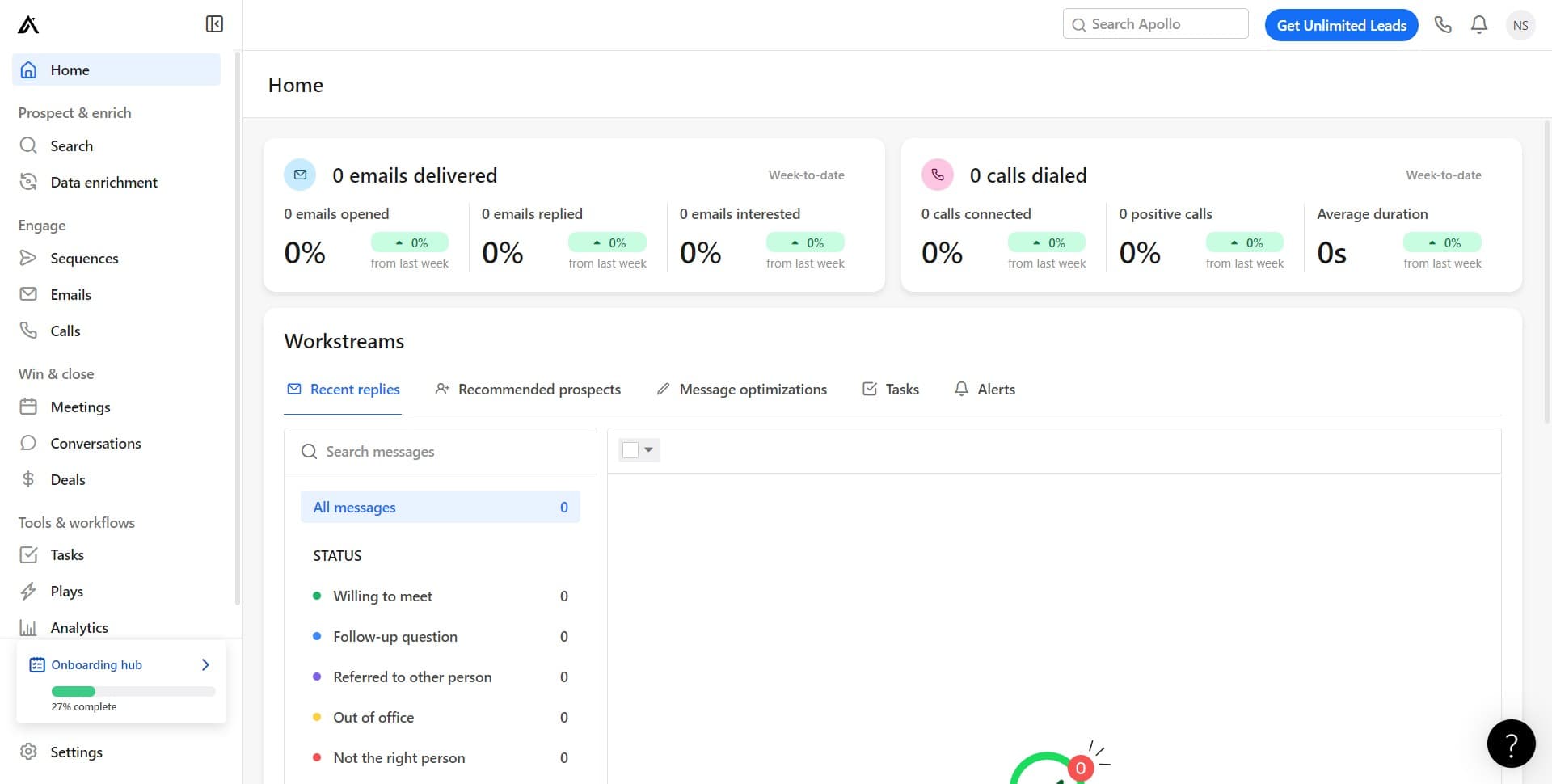Click the Search Apollo input field
The image size is (1552, 784).
click(1154, 23)
